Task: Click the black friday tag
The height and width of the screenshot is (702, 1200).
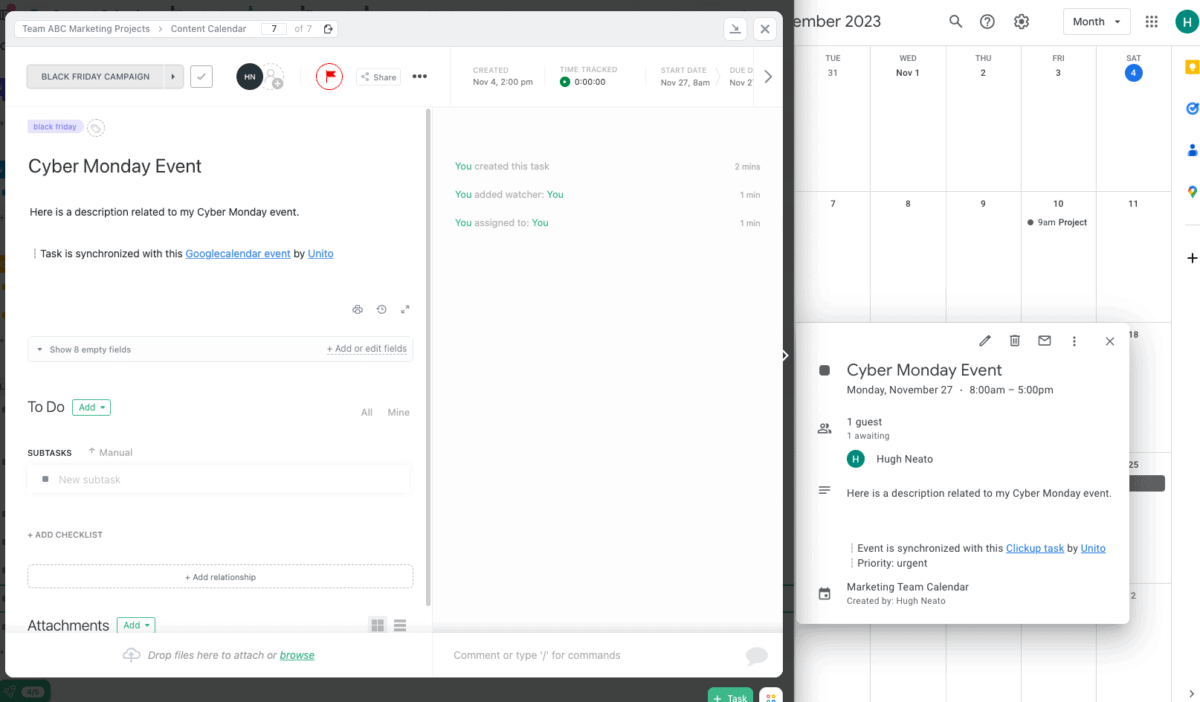Action: (55, 127)
